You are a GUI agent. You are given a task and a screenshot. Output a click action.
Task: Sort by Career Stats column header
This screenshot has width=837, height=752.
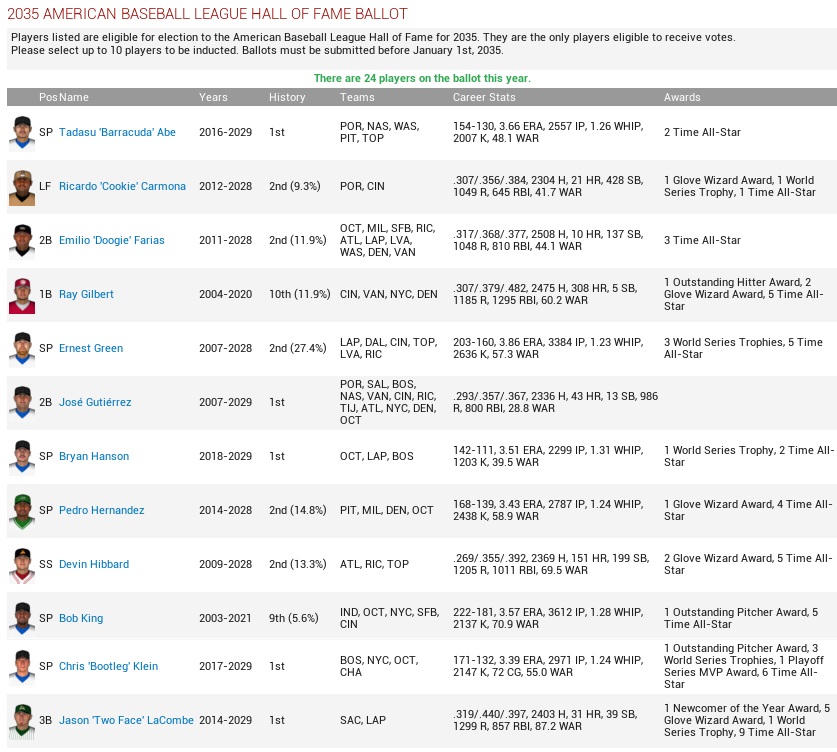click(484, 98)
